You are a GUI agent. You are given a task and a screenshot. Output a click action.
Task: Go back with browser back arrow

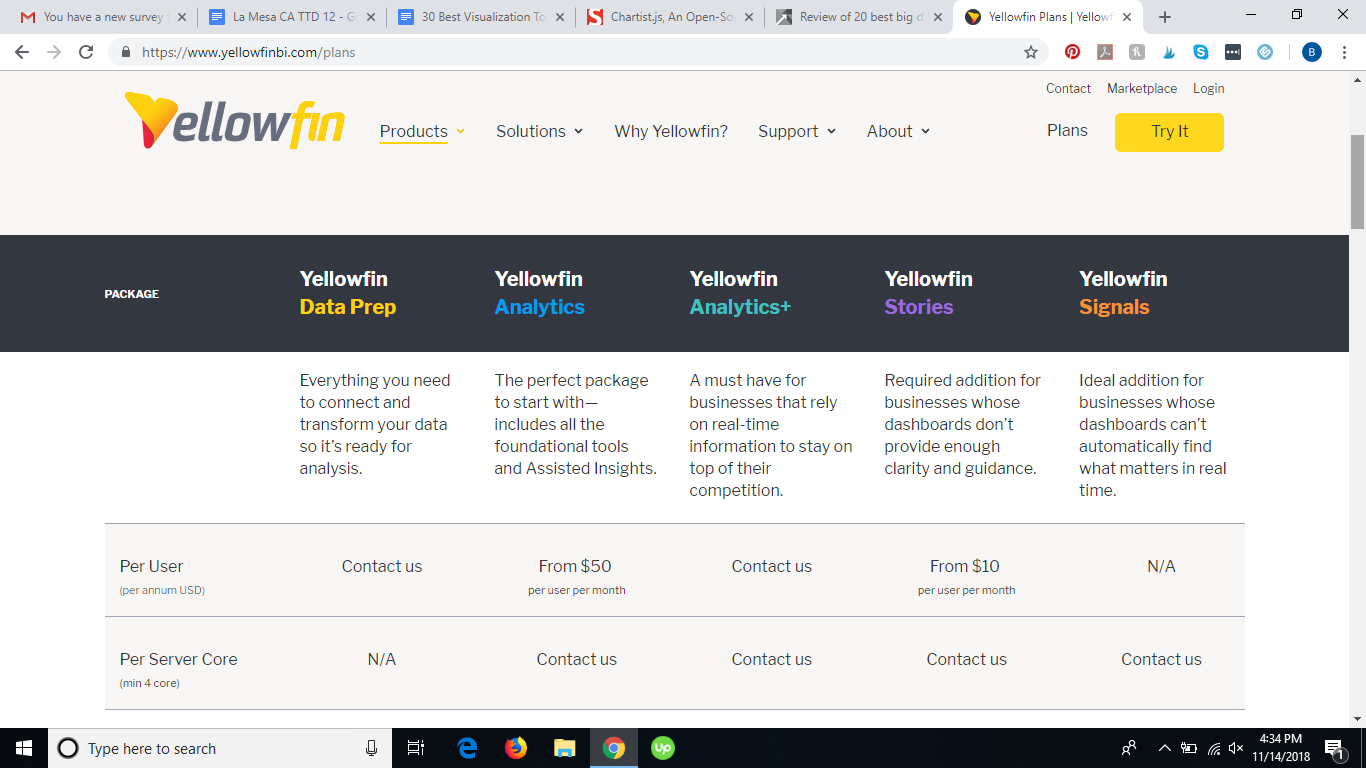coord(22,52)
